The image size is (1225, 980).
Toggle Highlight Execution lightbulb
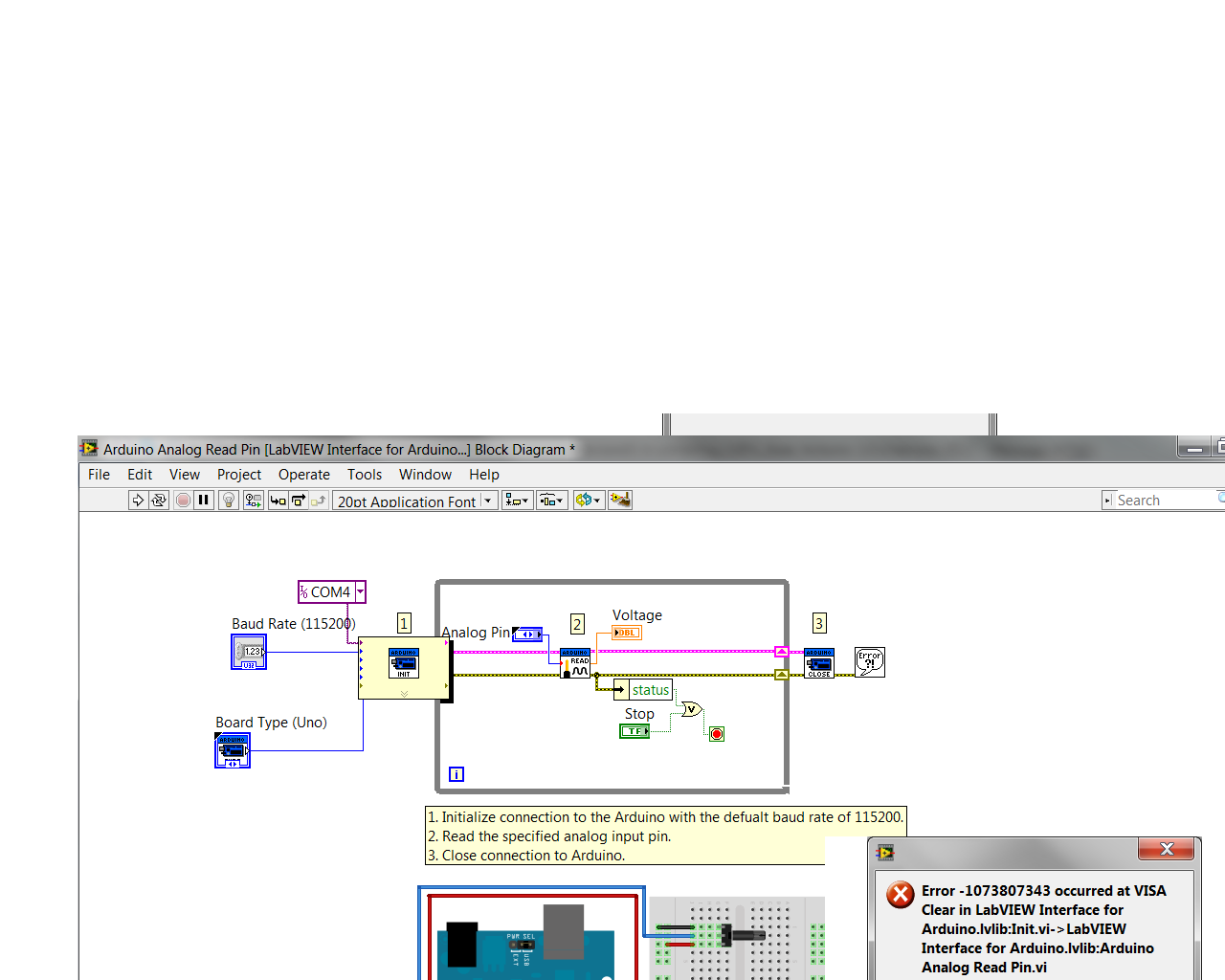click(228, 500)
